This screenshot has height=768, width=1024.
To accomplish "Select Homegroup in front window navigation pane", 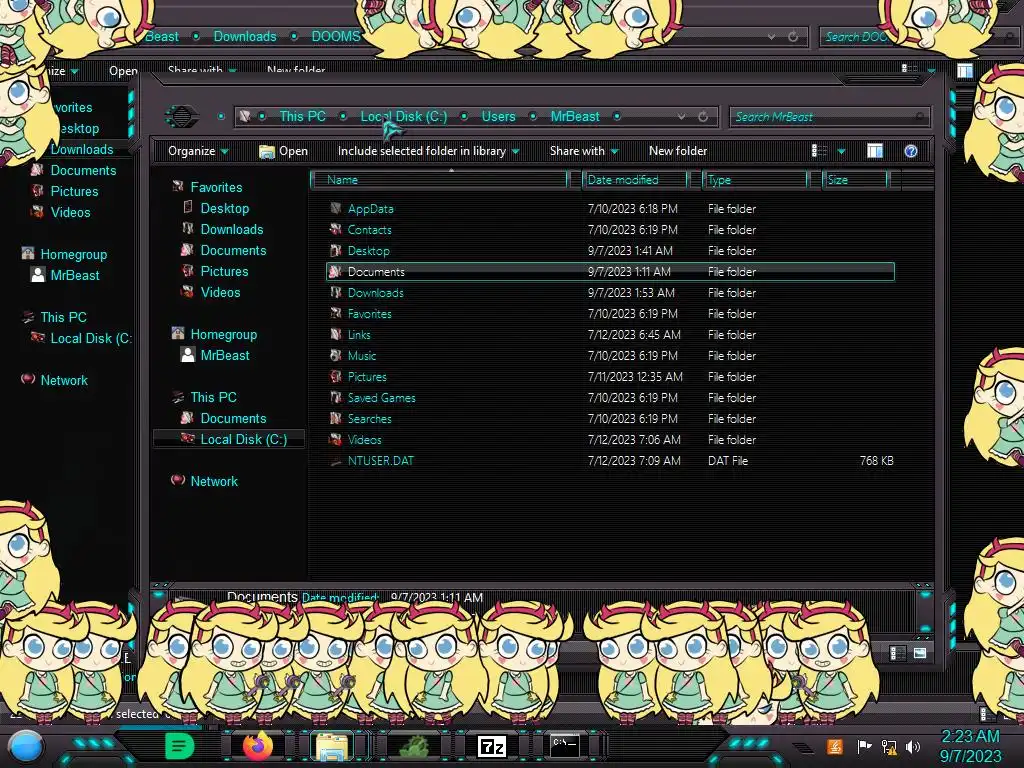I will coord(223,334).
